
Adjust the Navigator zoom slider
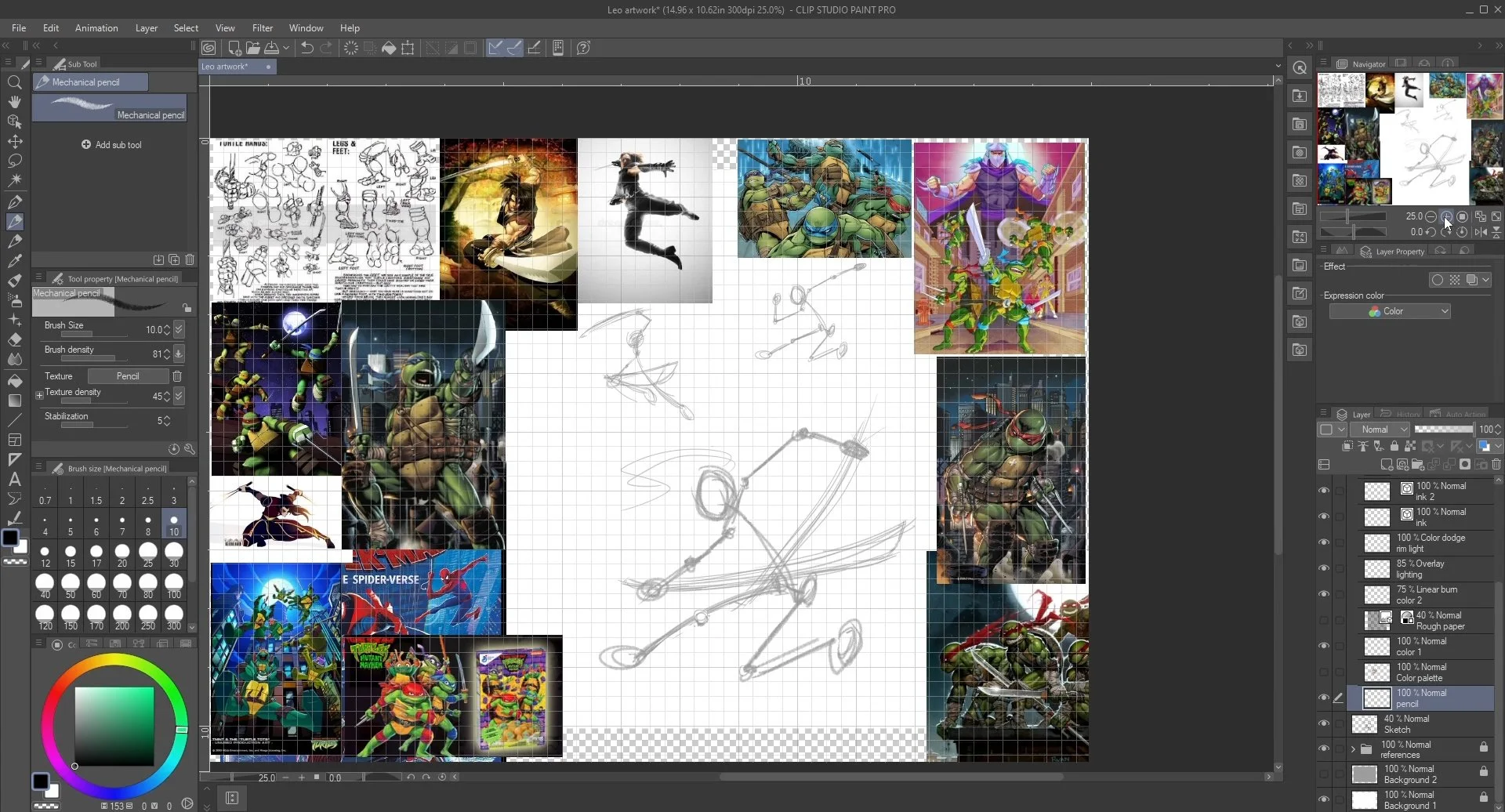click(1353, 216)
